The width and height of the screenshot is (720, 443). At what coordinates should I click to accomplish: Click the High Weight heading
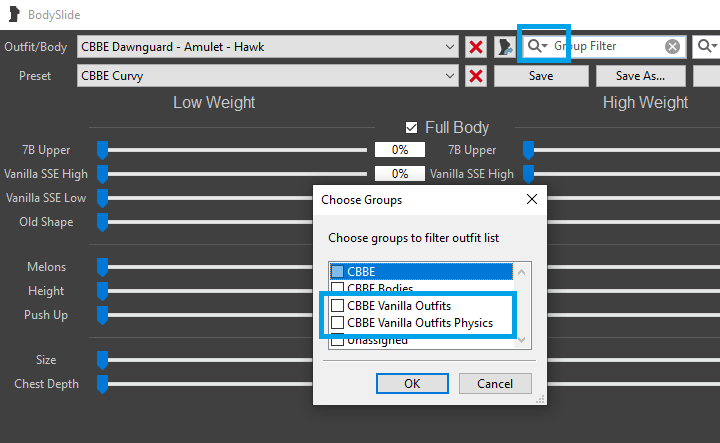pos(645,102)
